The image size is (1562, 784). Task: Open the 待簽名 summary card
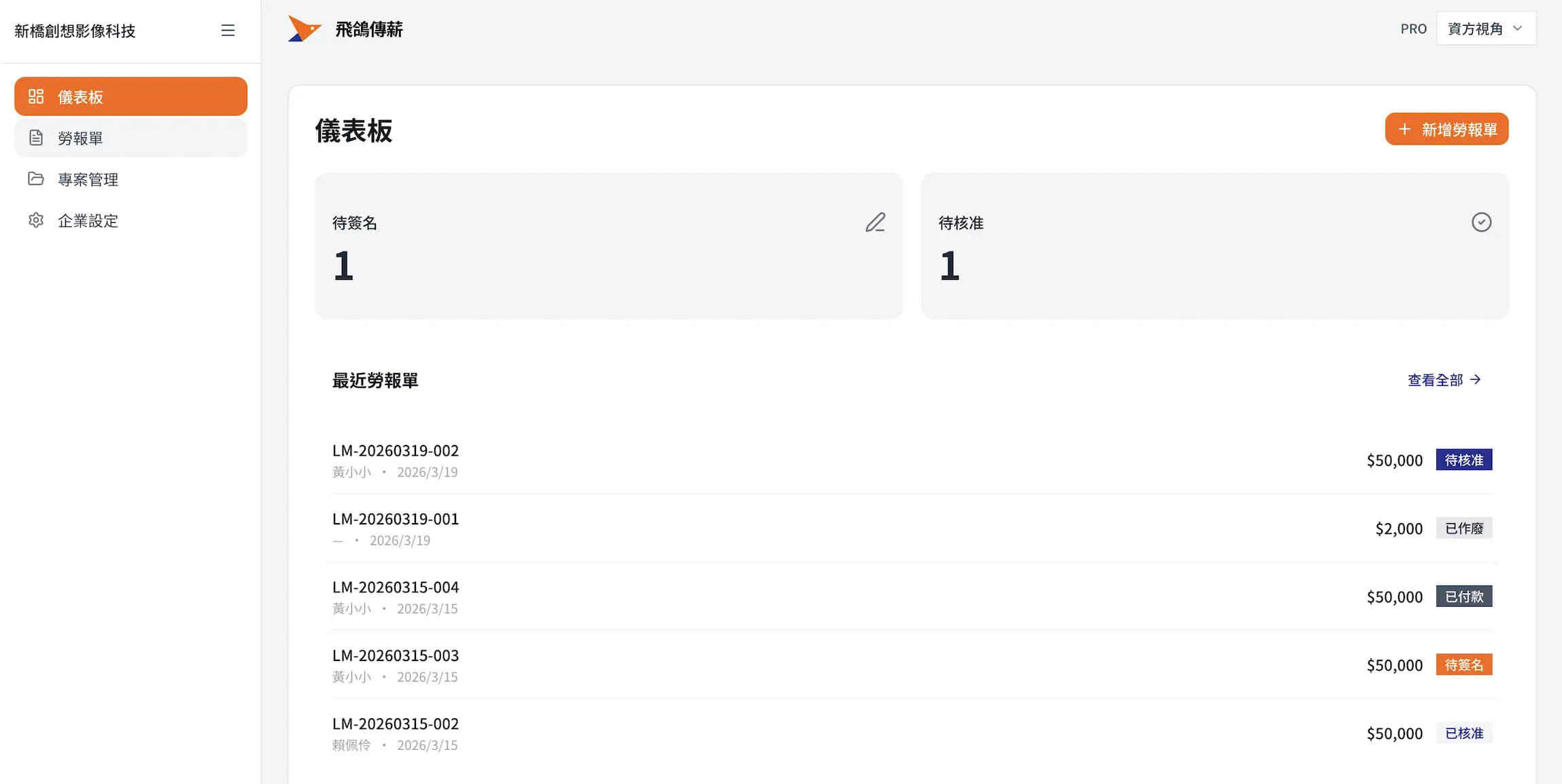608,245
